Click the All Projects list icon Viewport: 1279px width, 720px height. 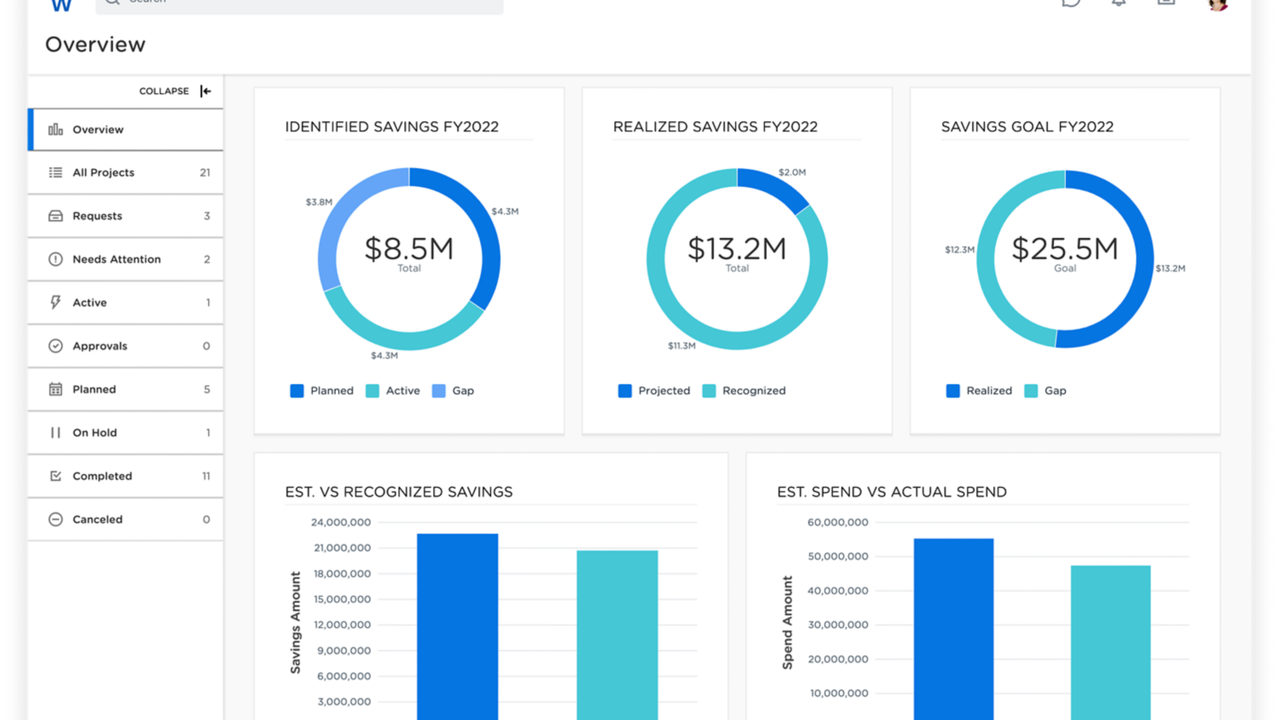coord(56,173)
